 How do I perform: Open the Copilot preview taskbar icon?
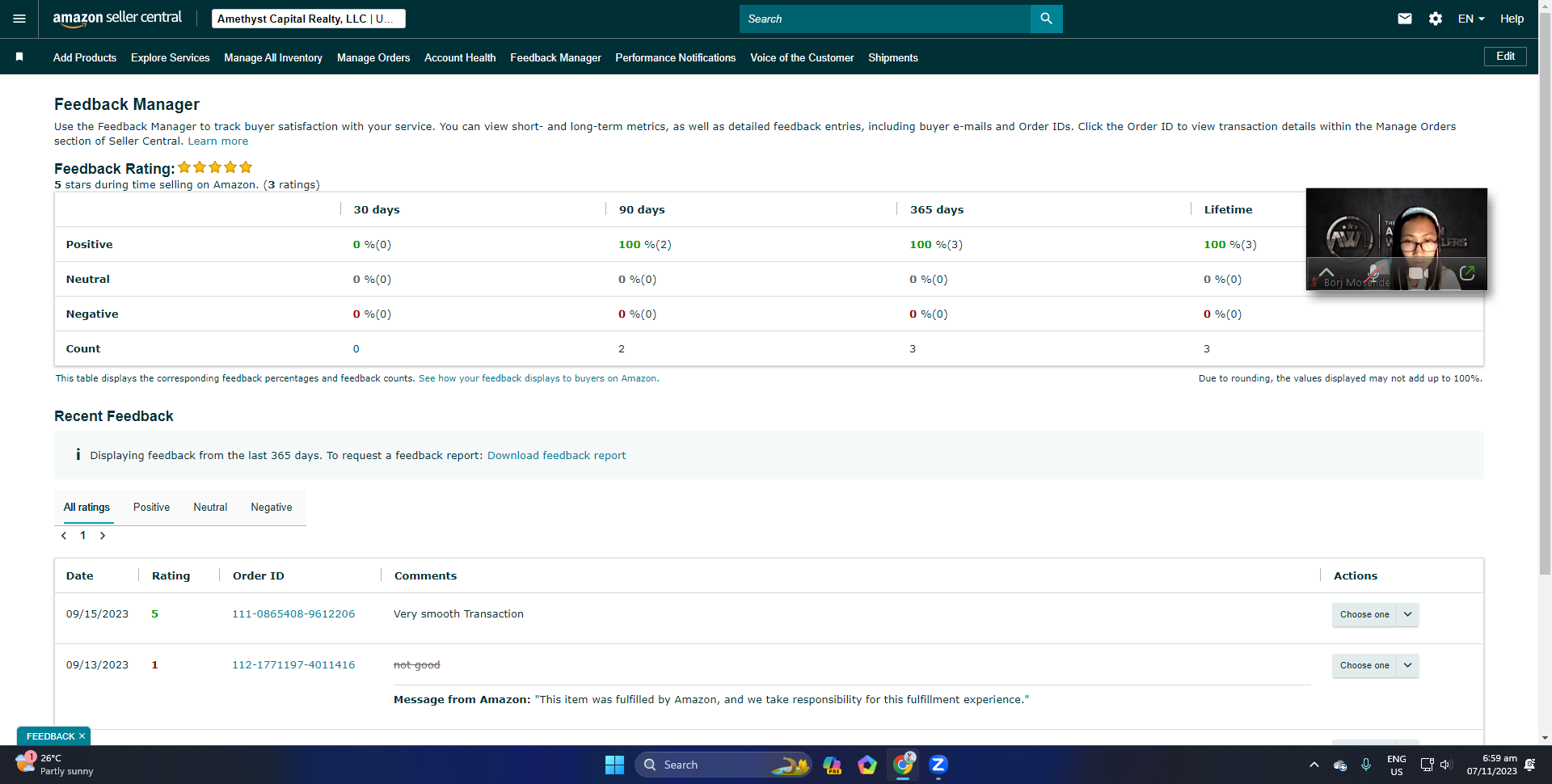(x=832, y=765)
